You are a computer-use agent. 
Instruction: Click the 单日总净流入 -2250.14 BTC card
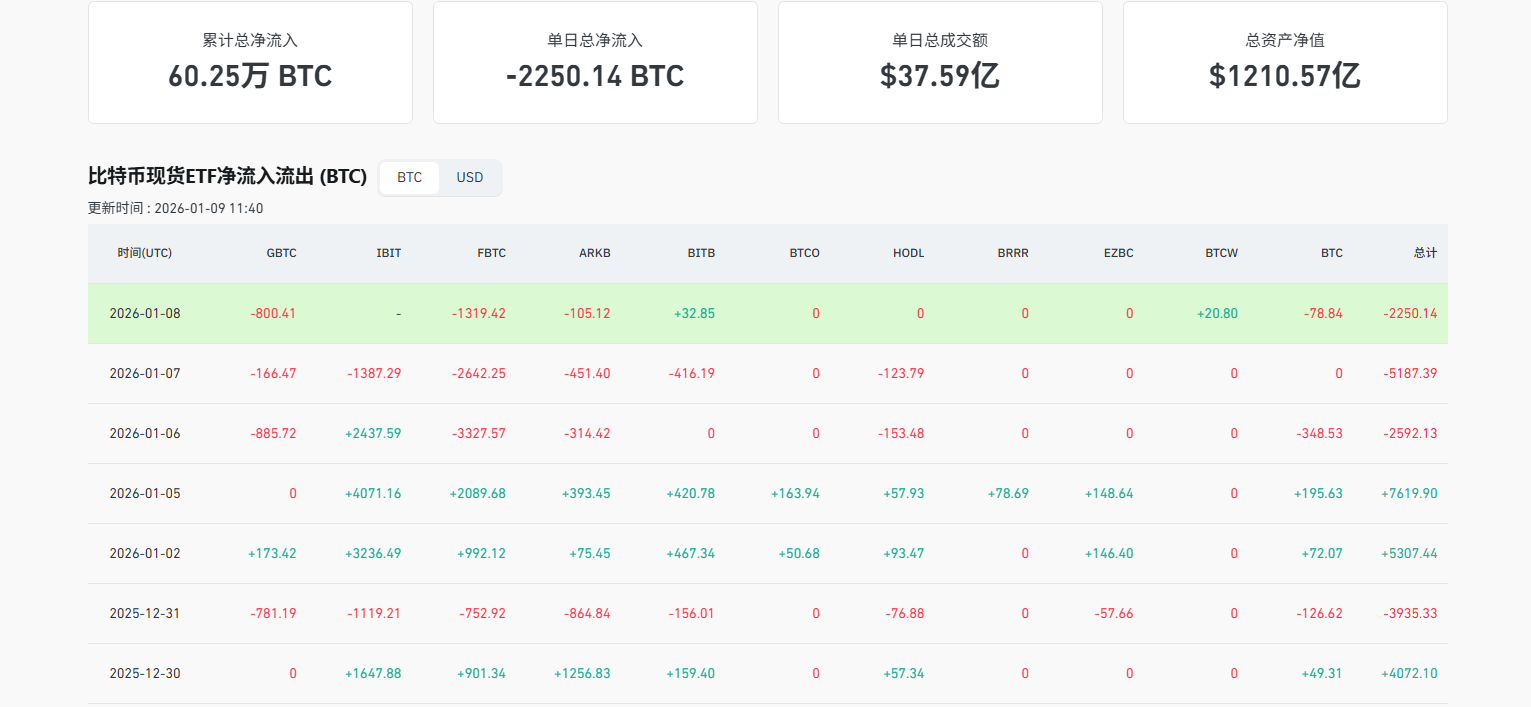(x=595, y=62)
